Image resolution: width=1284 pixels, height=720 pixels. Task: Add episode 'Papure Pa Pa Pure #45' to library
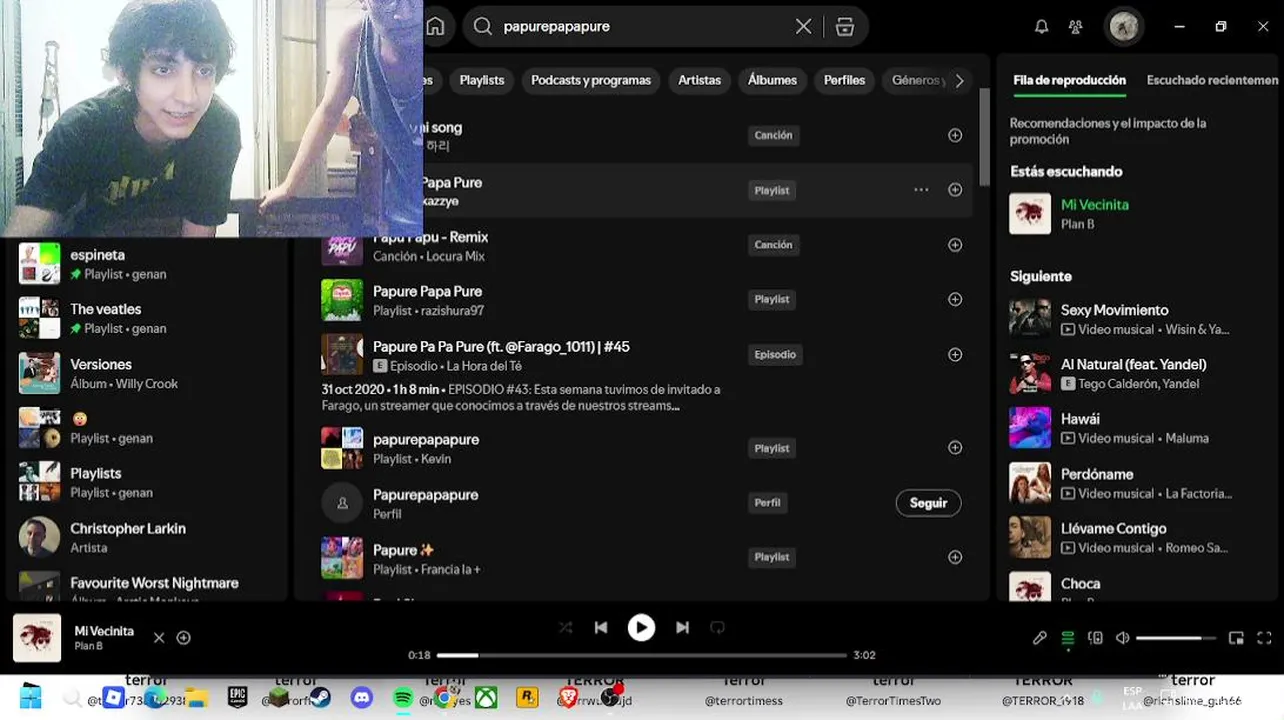click(955, 354)
